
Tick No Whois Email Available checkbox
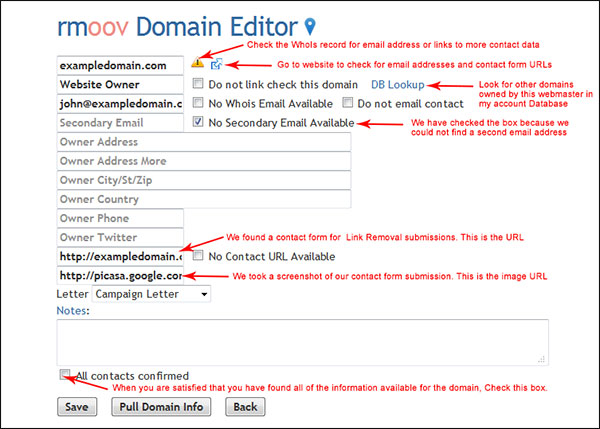[198, 103]
